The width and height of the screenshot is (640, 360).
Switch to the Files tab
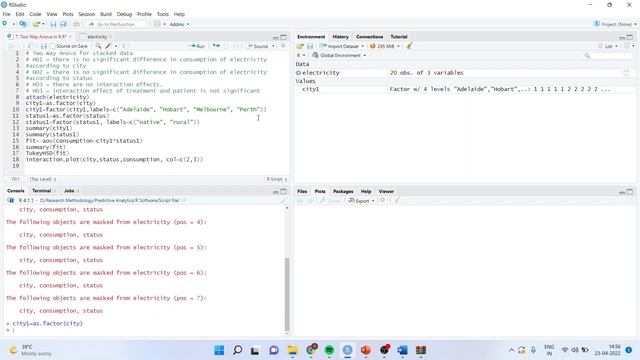[302, 191]
